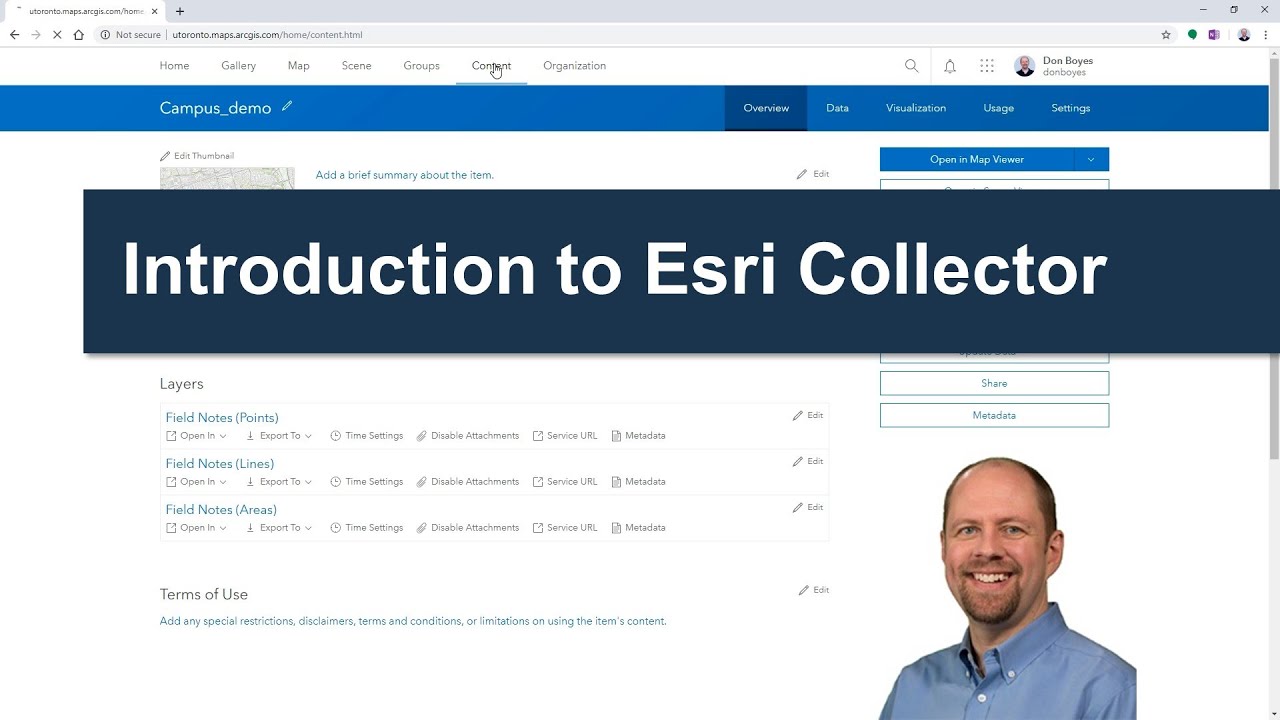Switch to the Overview tab

(x=766, y=108)
